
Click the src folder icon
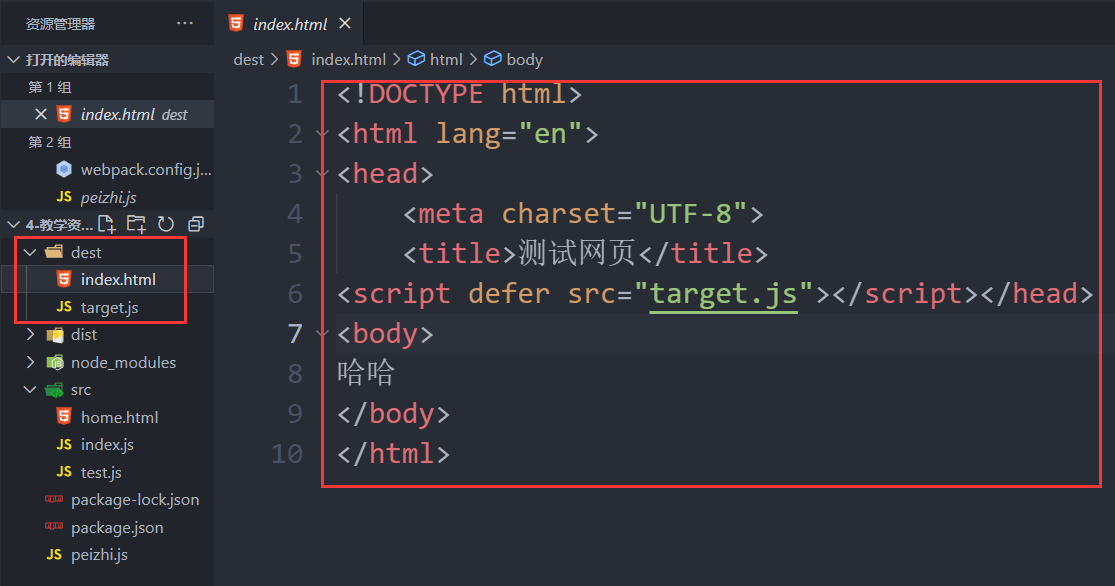[x=54, y=390]
